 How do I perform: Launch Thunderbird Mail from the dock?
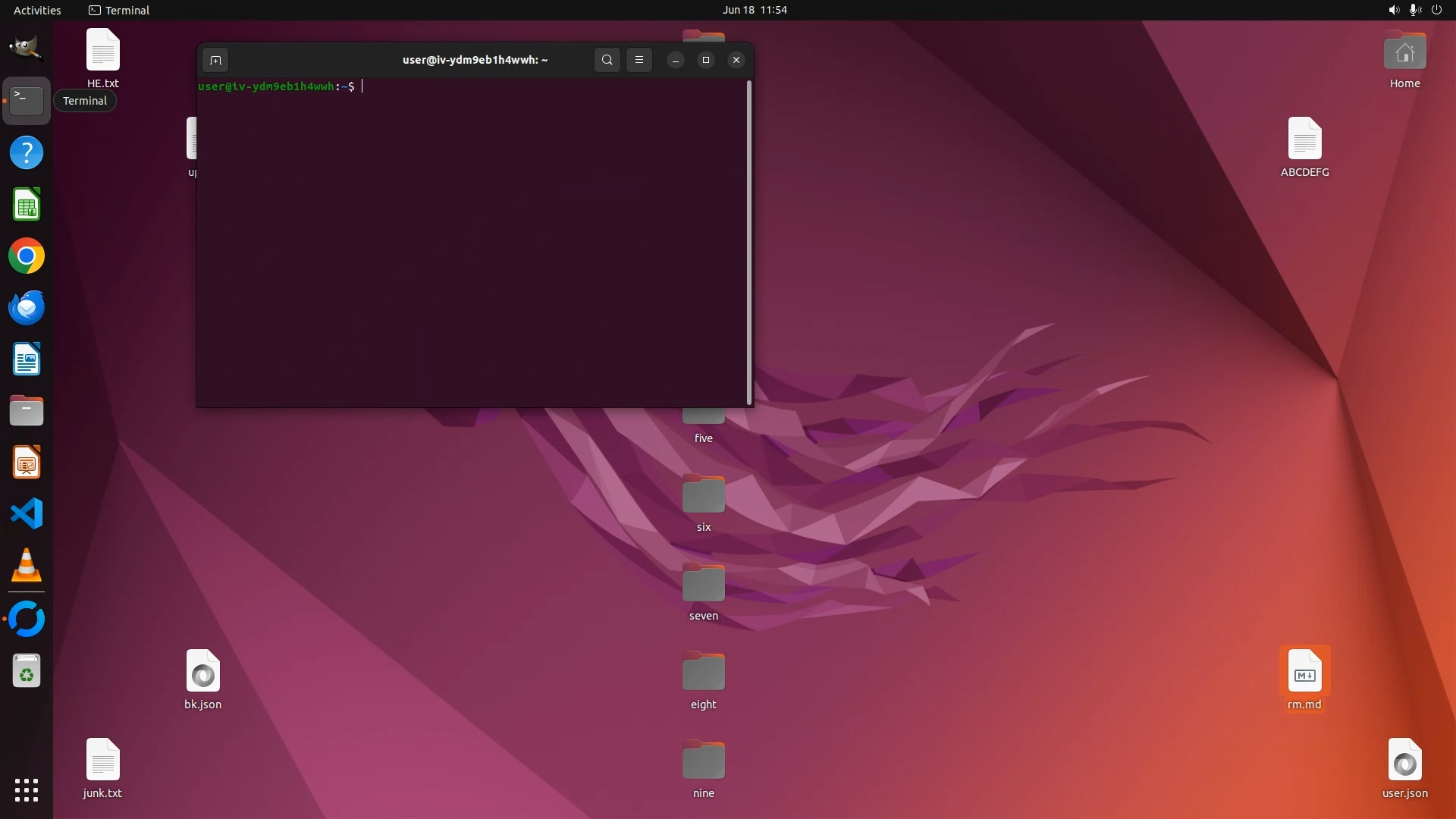point(27,308)
